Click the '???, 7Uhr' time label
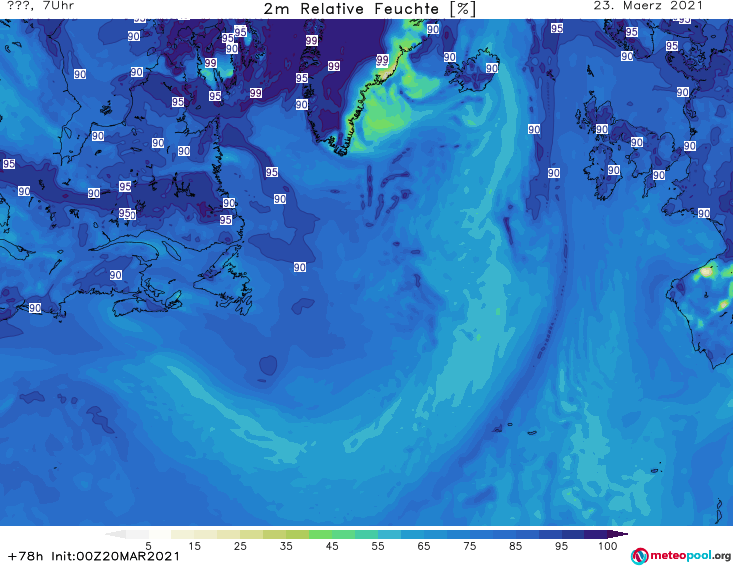Image resolution: width=733 pixels, height=566 pixels. click(41, 6)
